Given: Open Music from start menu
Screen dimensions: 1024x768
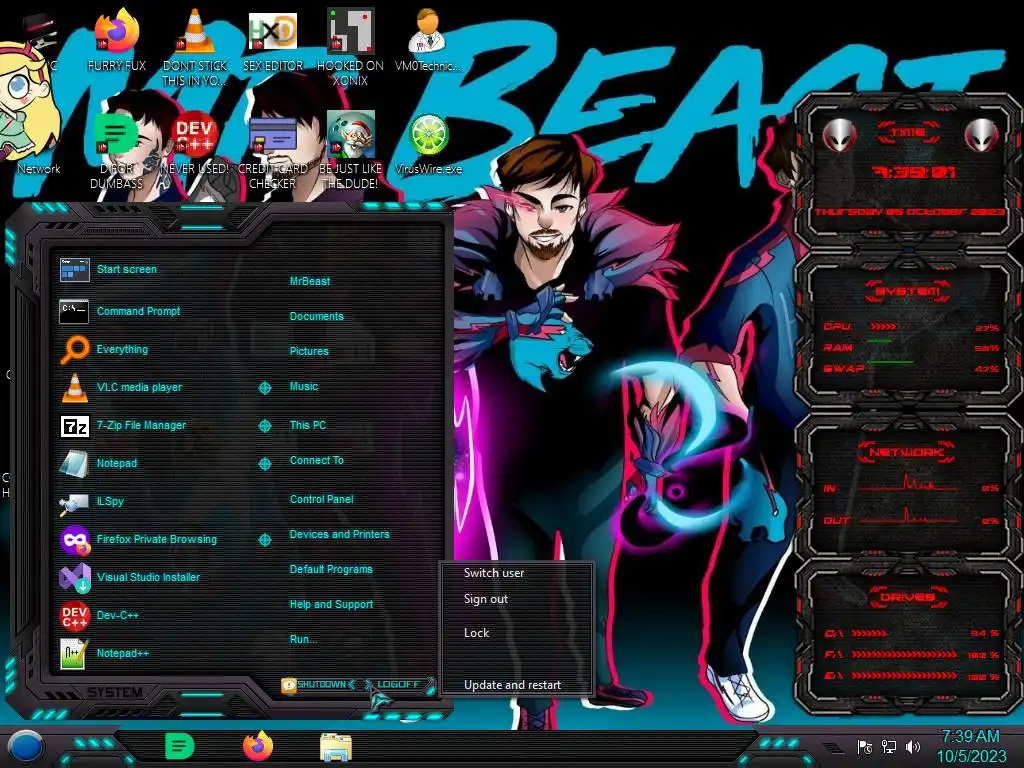Looking at the screenshot, I should [304, 387].
